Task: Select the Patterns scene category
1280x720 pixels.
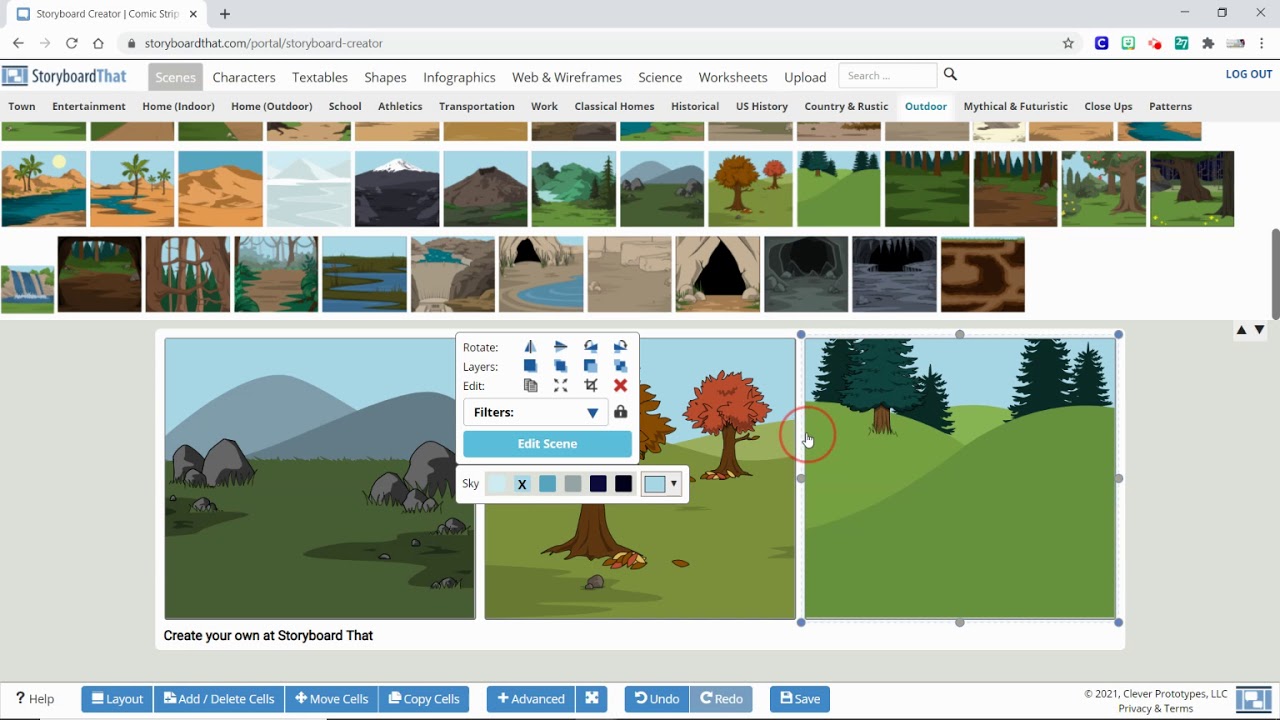Action: [x=1170, y=106]
